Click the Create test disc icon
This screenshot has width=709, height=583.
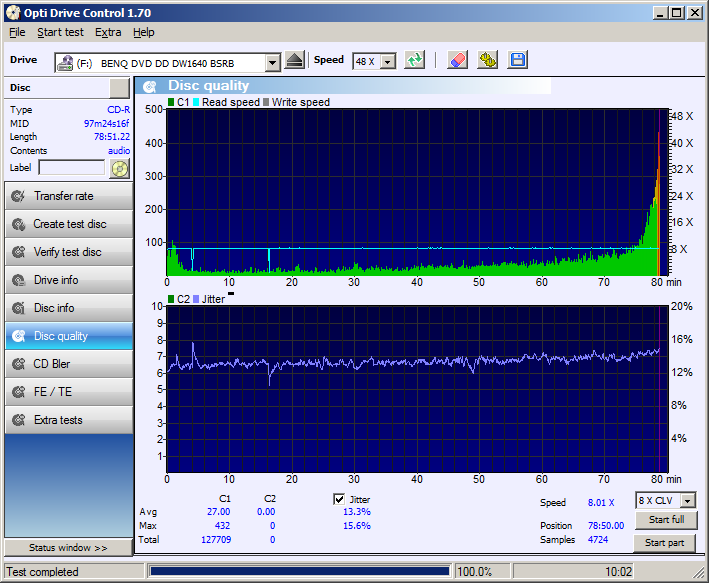[x=19, y=224]
